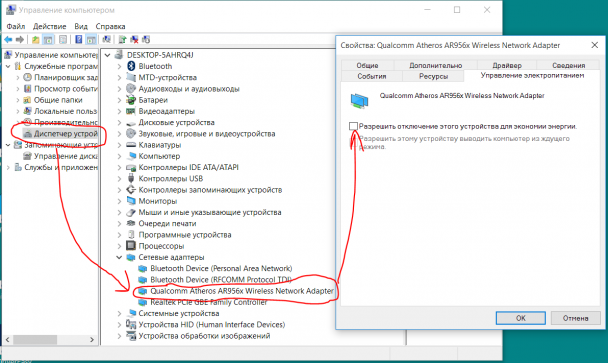Click the Forward arrow toolbar icon
The image size is (608, 363).
(x=20, y=40)
